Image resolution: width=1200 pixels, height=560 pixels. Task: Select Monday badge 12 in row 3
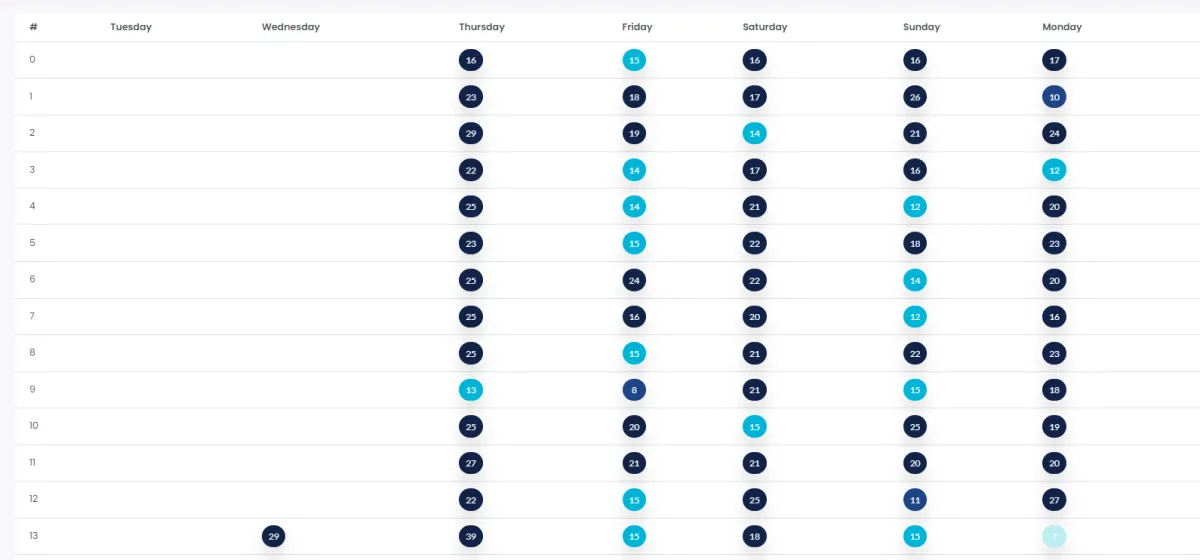click(x=1054, y=170)
